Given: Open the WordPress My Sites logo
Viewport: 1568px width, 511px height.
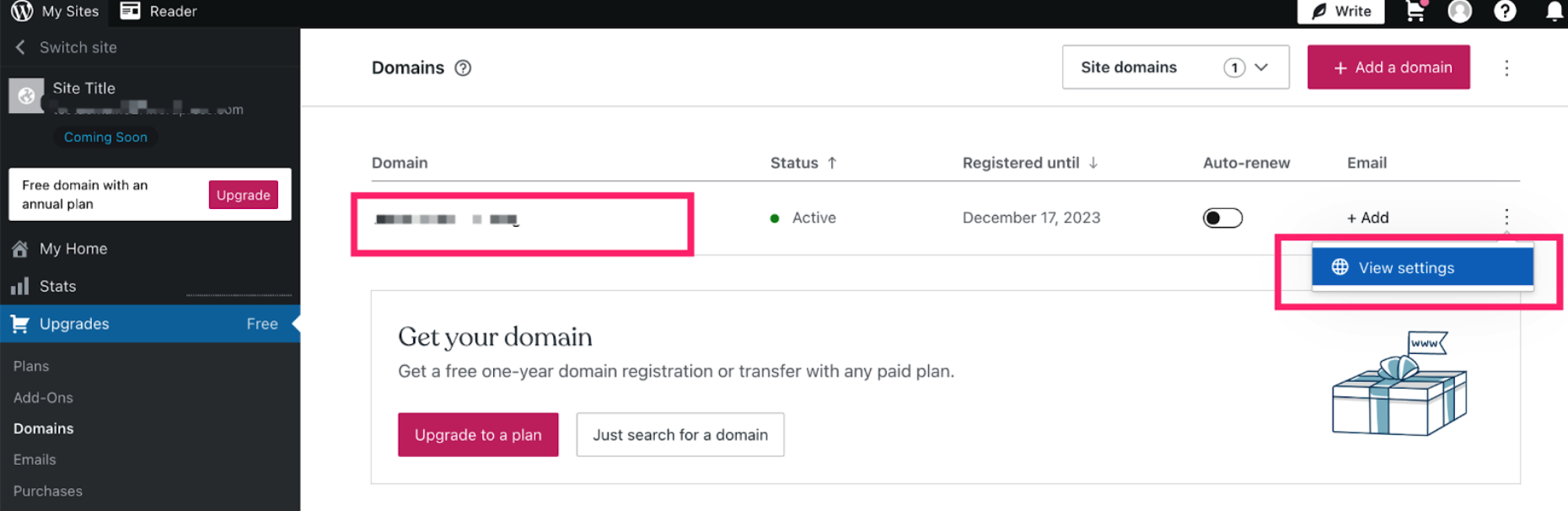Looking at the screenshot, I should (22, 11).
